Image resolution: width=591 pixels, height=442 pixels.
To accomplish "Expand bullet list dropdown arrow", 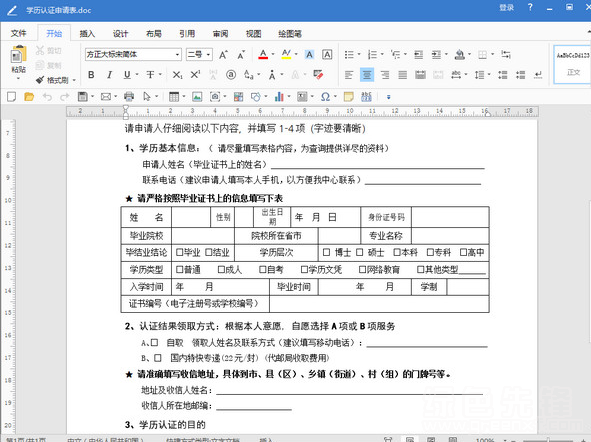I will pyautogui.click(x=359, y=55).
